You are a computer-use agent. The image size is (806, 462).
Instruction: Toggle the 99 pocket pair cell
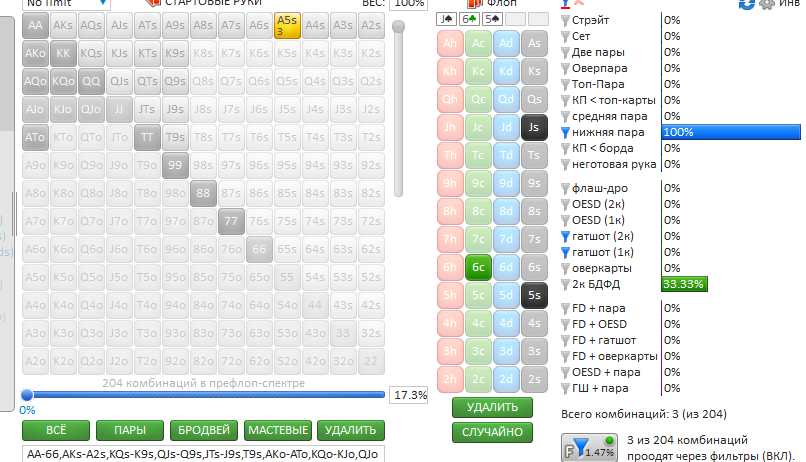click(175, 165)
